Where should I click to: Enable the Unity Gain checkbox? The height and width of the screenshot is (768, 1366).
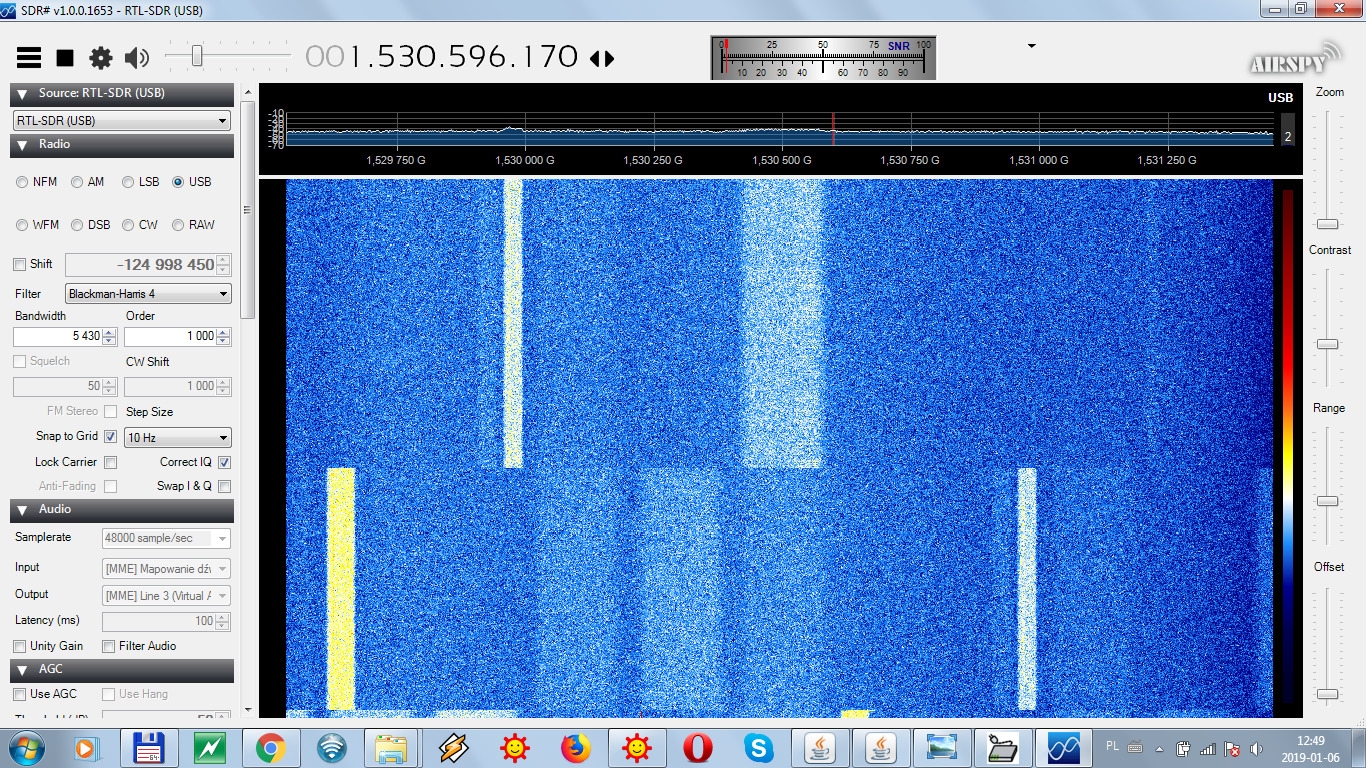pyautogui.click(x=20, y=646)
